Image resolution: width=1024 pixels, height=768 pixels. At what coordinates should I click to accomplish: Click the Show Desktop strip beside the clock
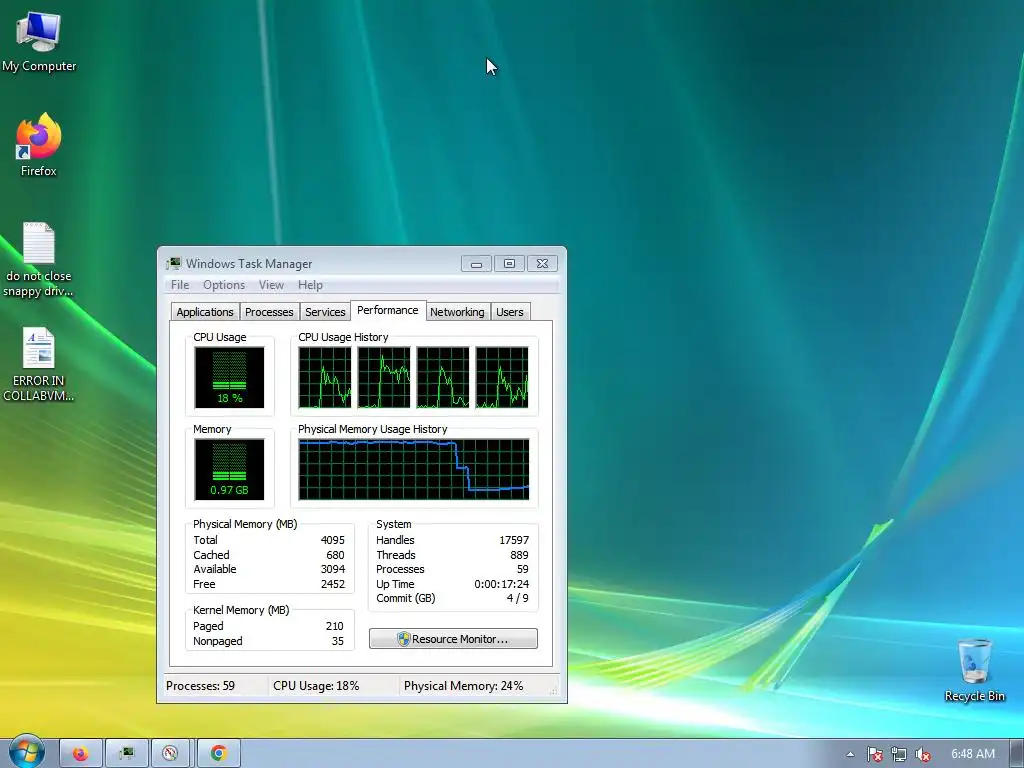click(x=1017, y=754)
